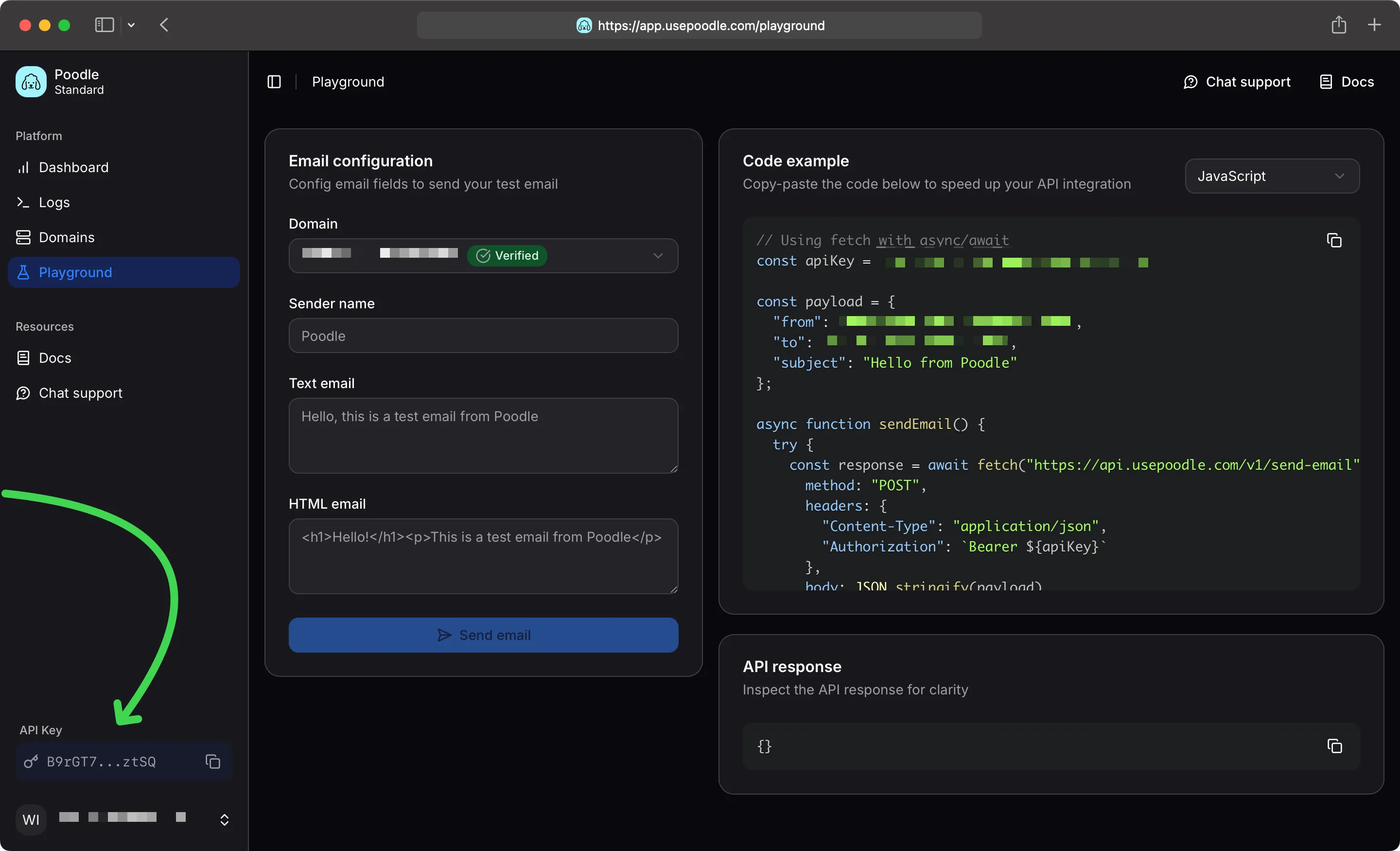Viewport: 1400px width, 851px height.
Task: Click the Verified domain badge
Action: [x=507, y=255]
